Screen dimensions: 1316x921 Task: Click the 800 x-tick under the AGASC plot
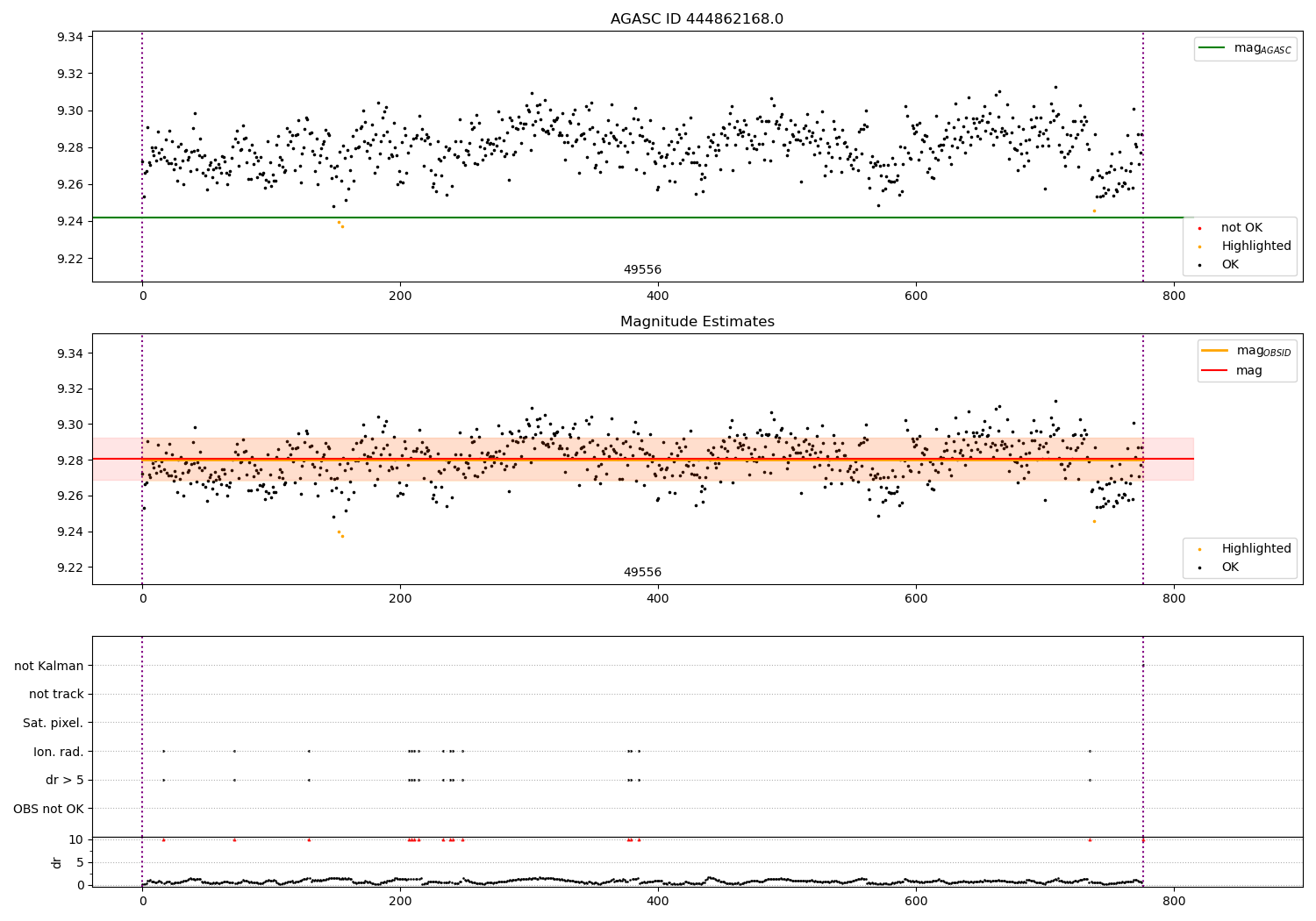click(x=1174, y=296)
